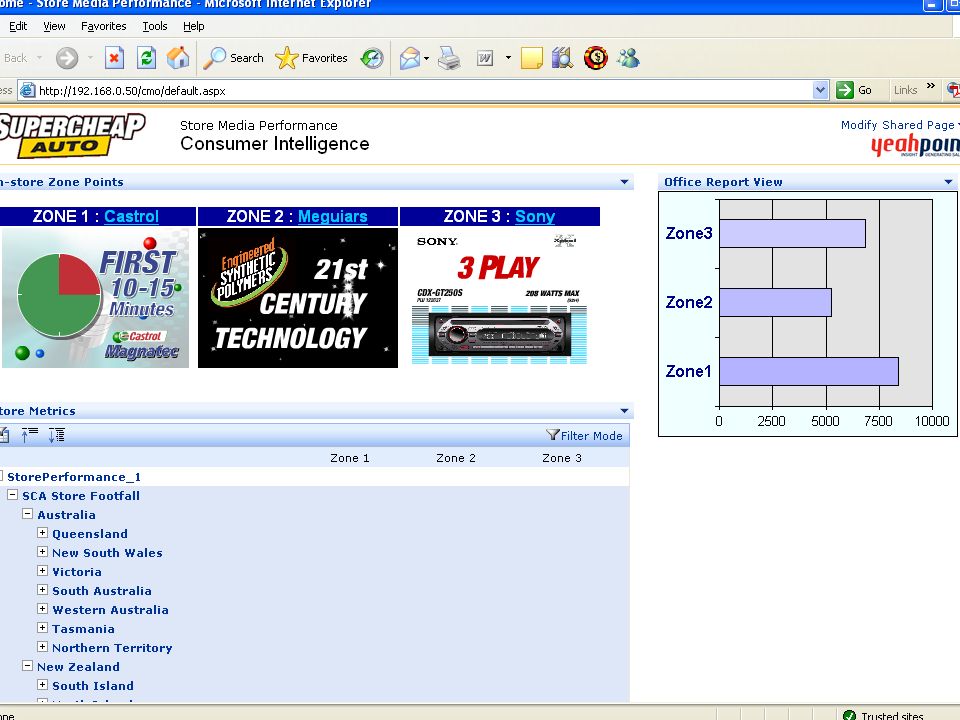Open the Mail envelope icon
The image size is (960, 720).
(x=410, y=58)
